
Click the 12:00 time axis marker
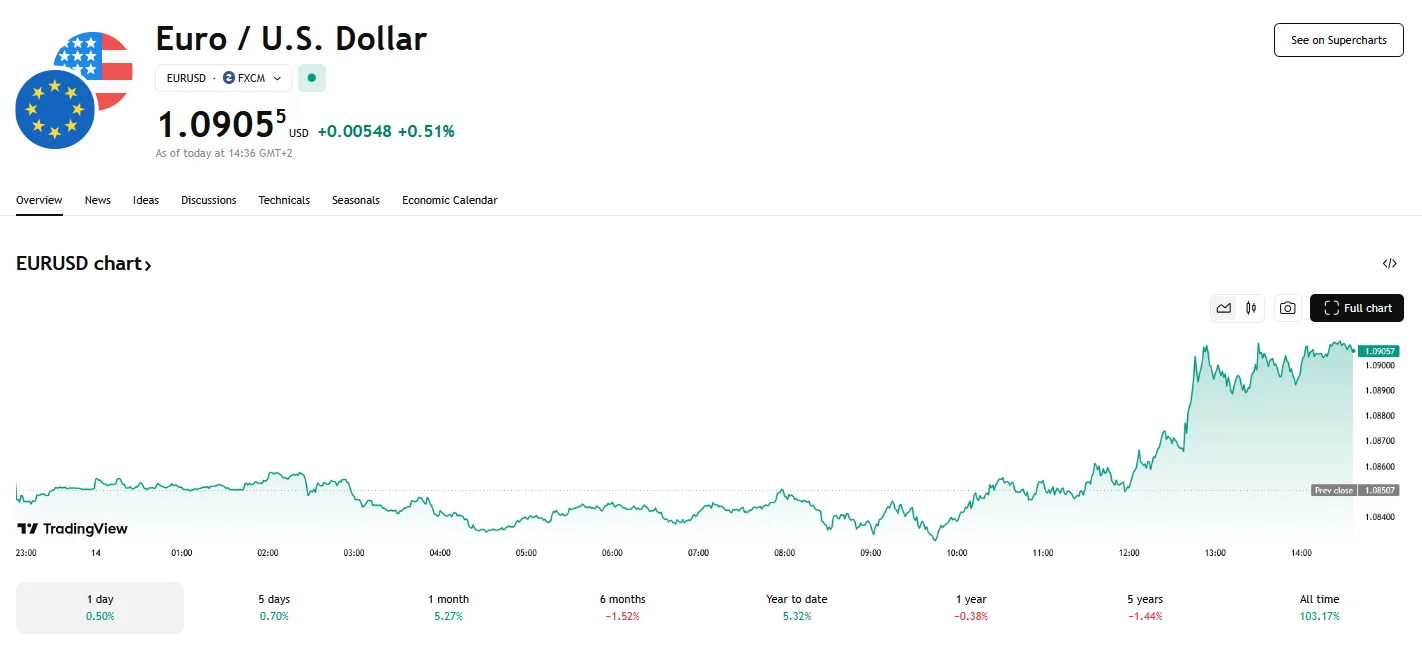coord(1129,553)
